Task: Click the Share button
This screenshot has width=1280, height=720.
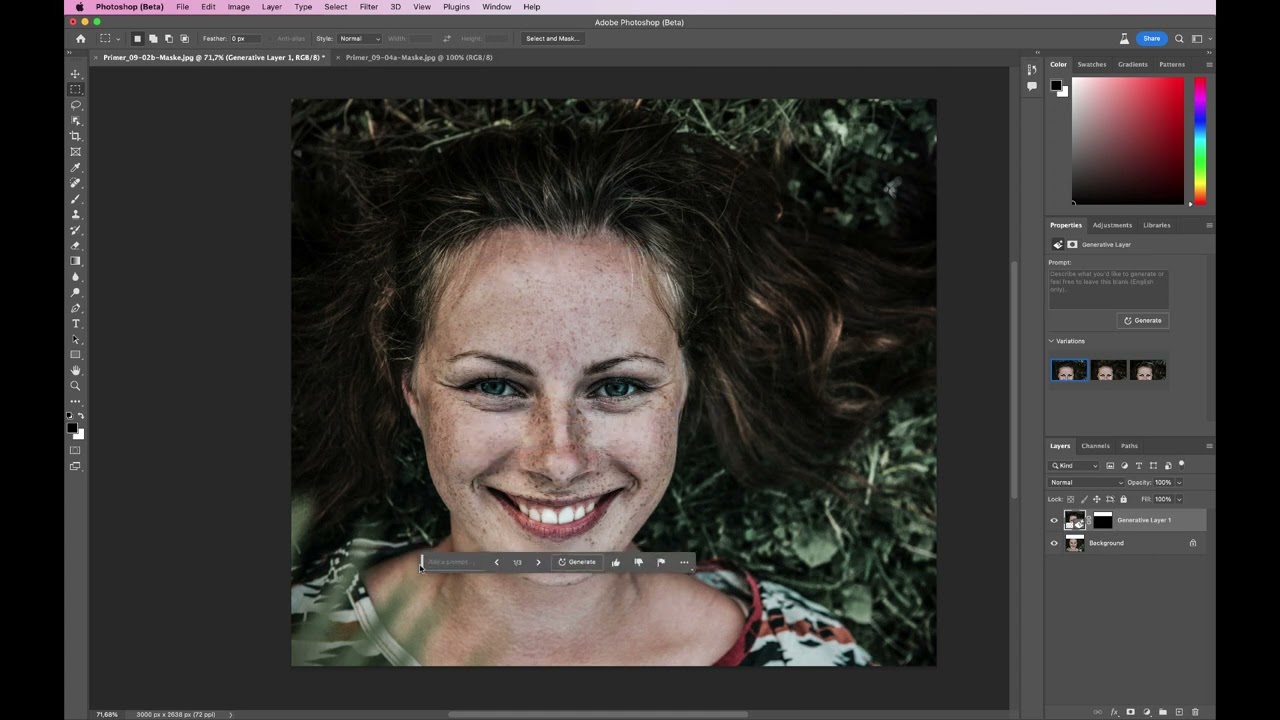Action: coord(1152,39)
